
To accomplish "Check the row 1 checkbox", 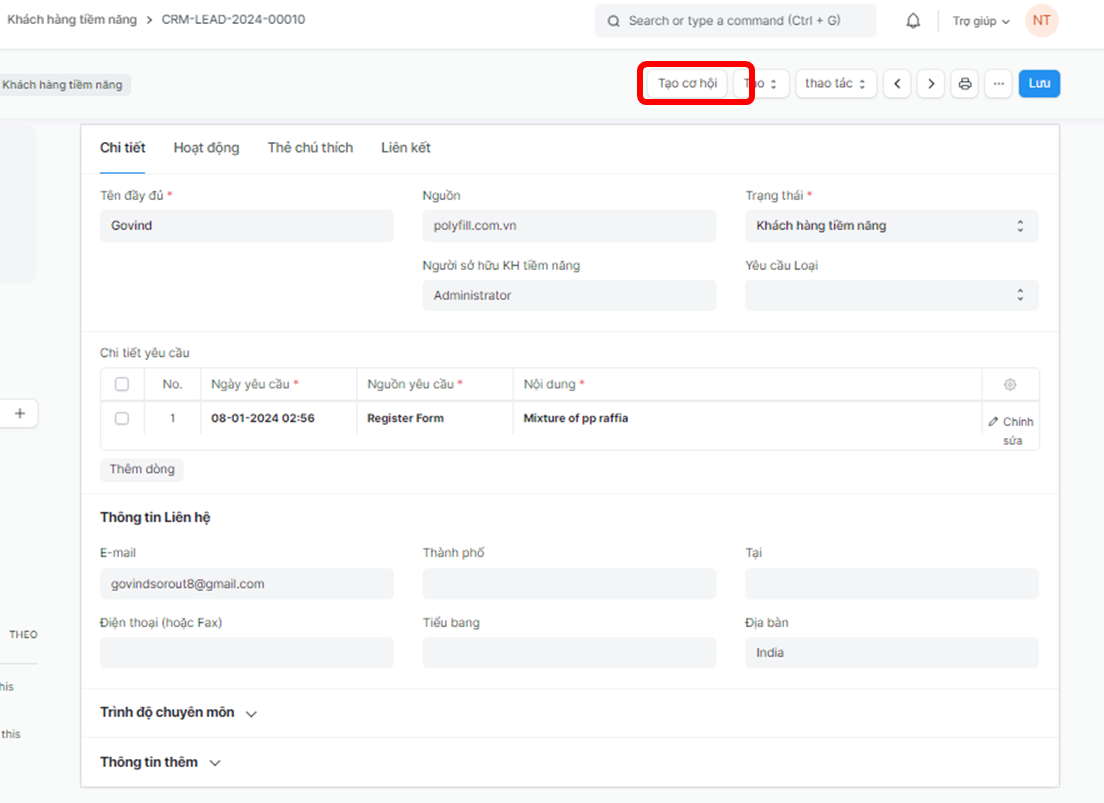I will click(x=122, y=418).
